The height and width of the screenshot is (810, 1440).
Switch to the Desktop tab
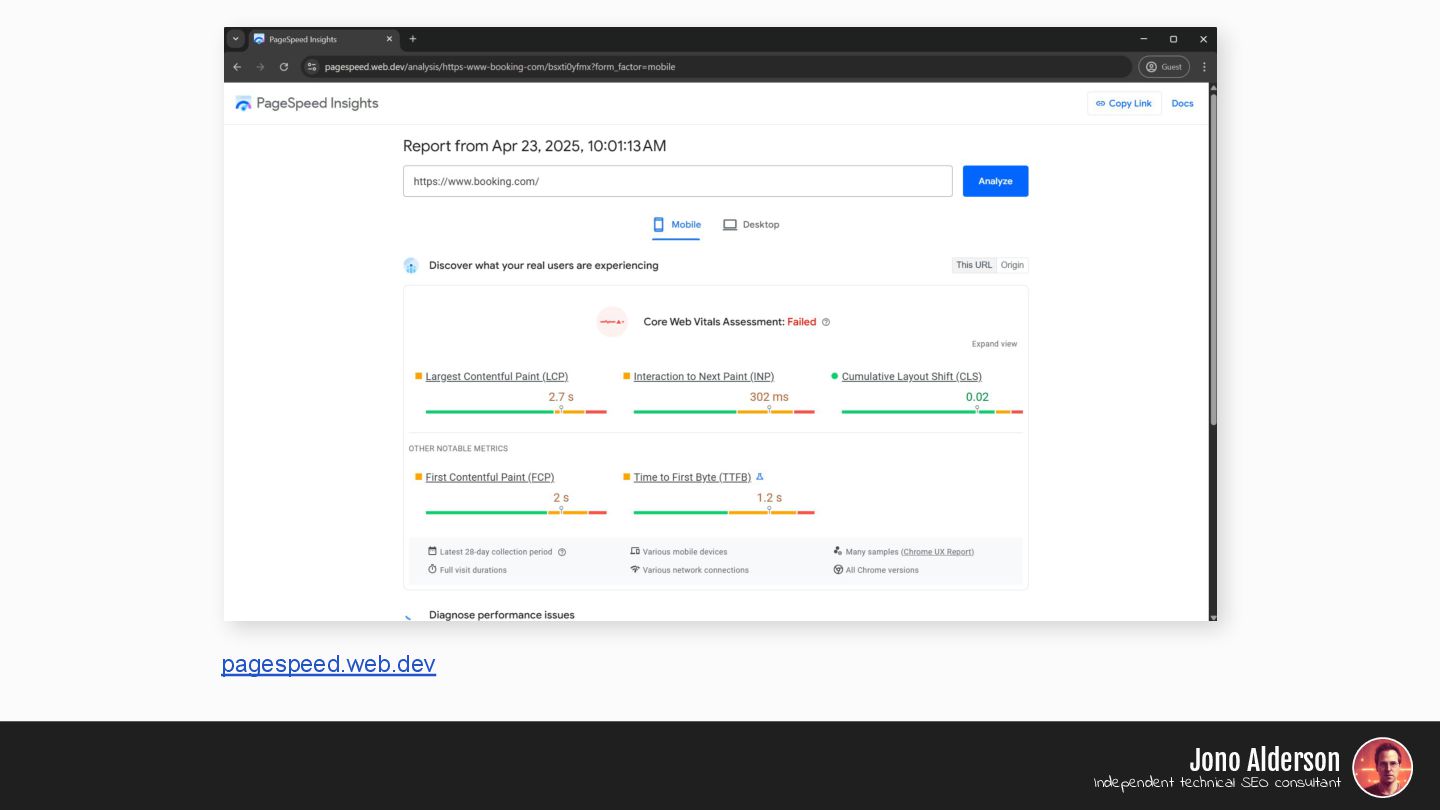pos(751,225)
